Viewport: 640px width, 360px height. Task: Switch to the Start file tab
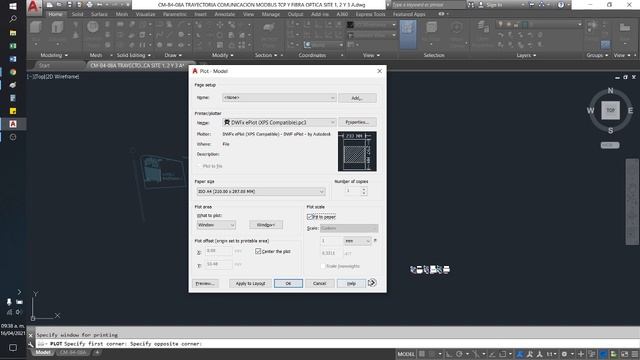tap(44, 65)
